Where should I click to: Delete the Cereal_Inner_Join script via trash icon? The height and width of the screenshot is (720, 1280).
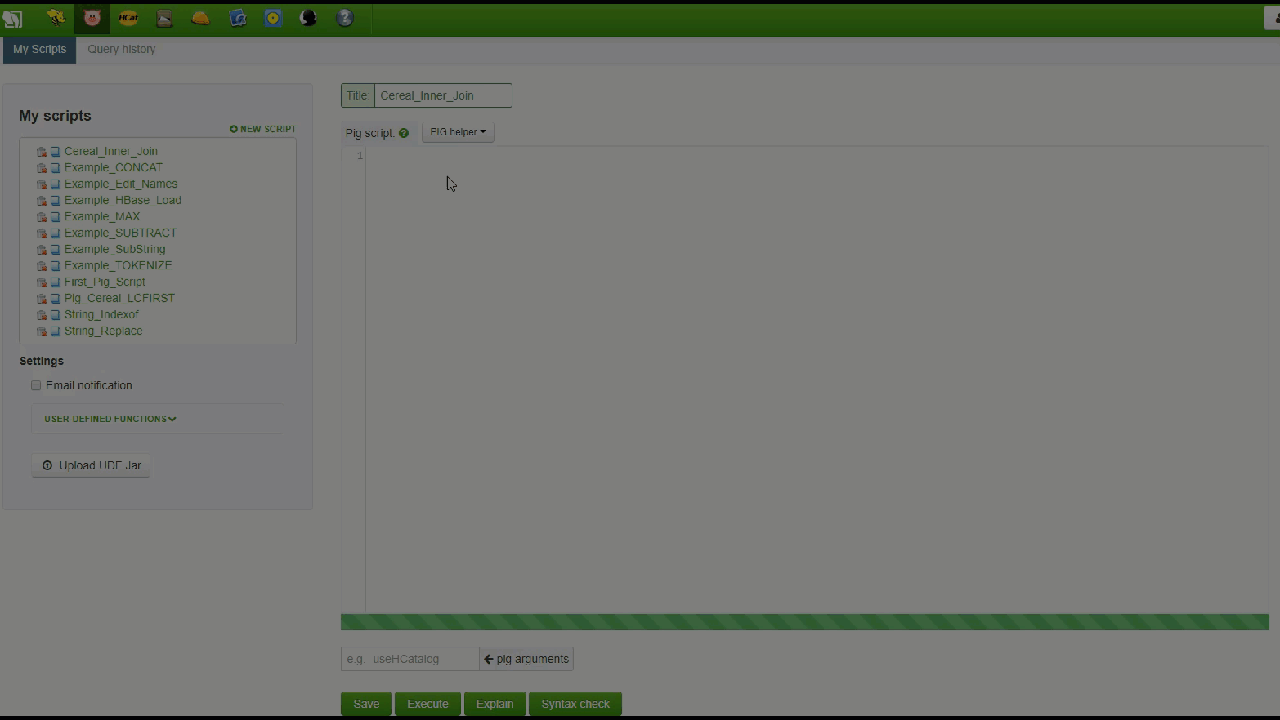(x=42, y=152)
